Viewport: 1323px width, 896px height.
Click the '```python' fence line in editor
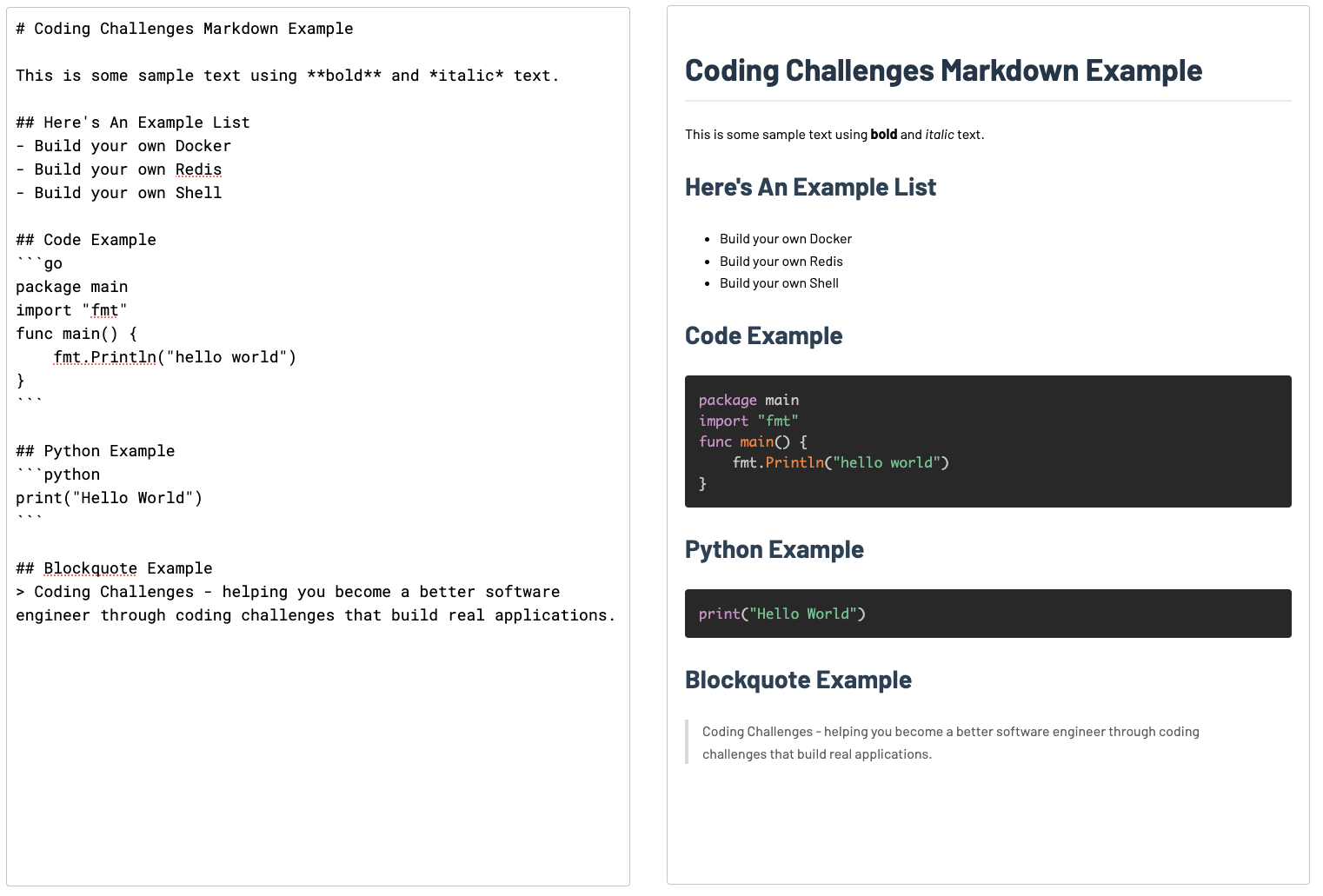[x=58, y=475]
